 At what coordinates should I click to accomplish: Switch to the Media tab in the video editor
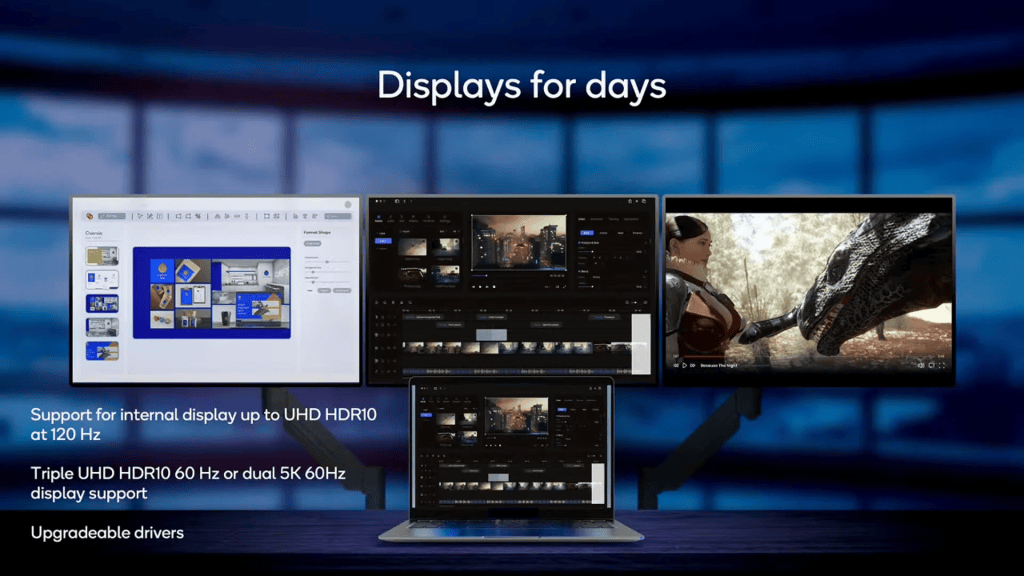378,218
